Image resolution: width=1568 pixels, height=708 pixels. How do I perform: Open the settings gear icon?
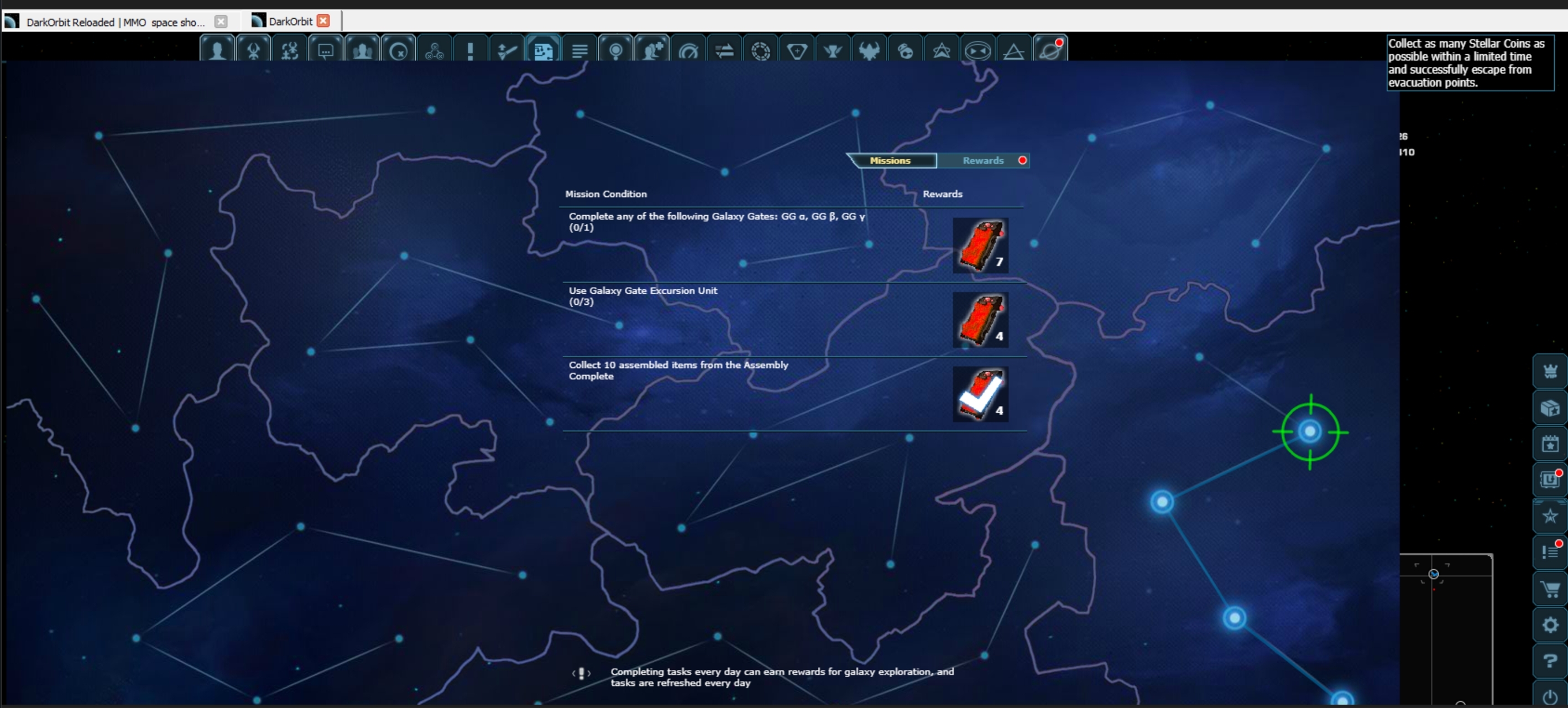coord(1550,625)
